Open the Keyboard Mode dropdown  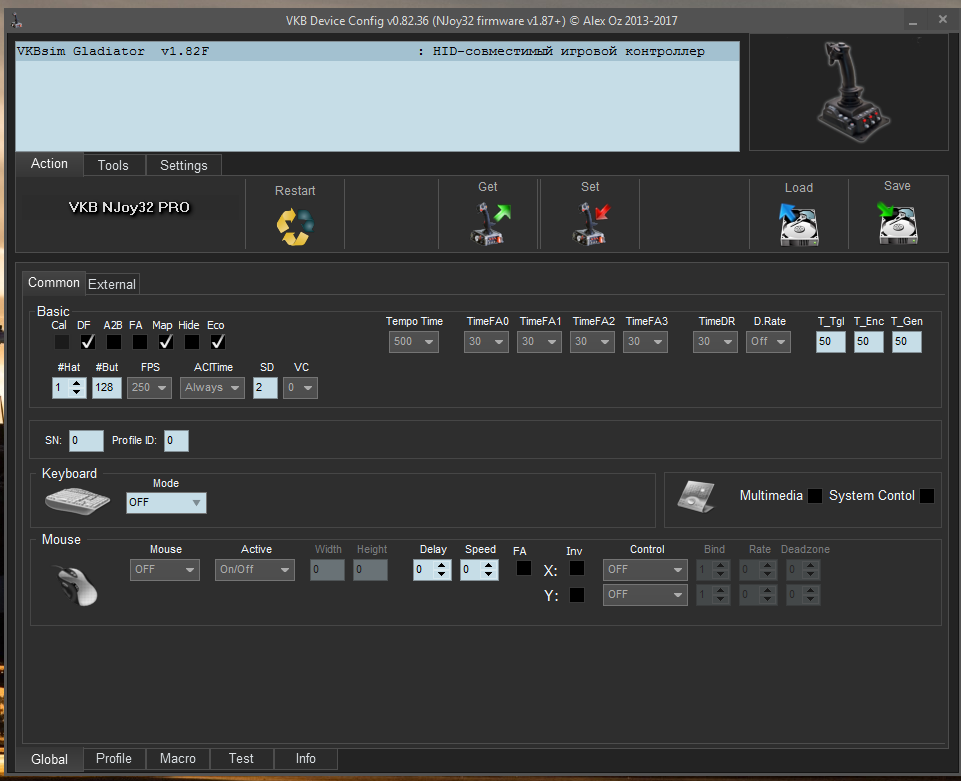pos(166,503)
